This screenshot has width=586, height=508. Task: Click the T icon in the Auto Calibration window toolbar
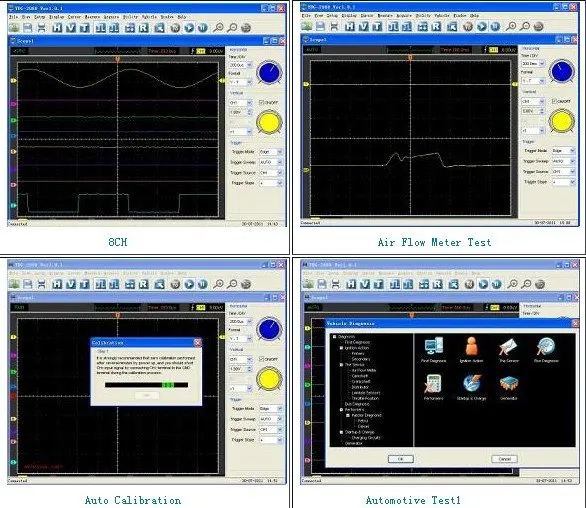(x=85, y=284)
